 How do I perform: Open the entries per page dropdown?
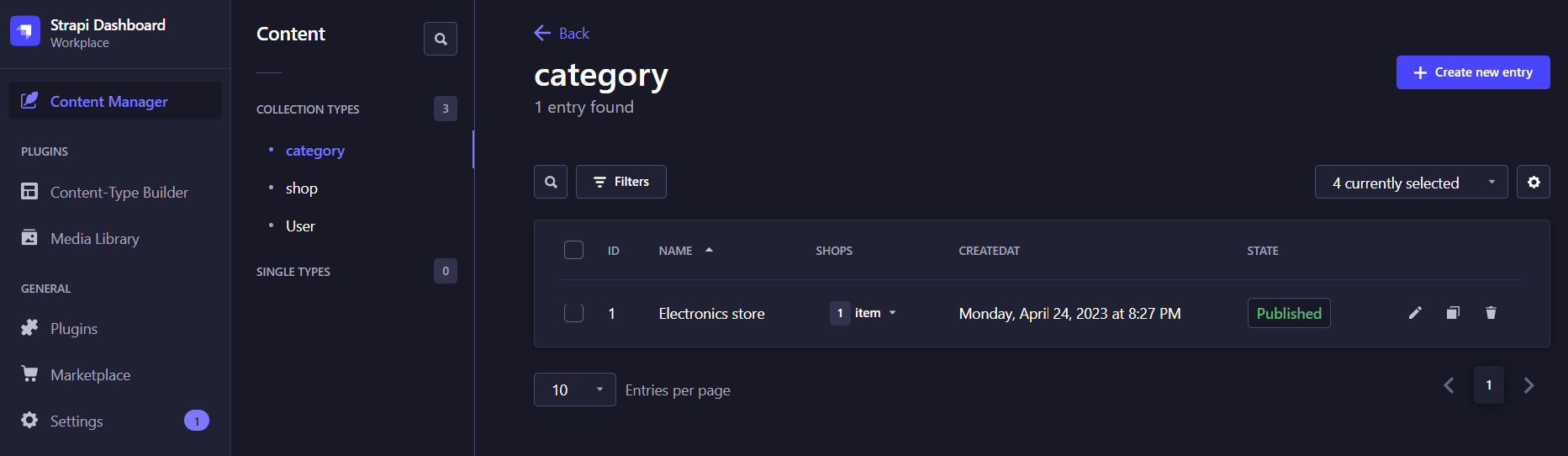[x=575, y=390]
